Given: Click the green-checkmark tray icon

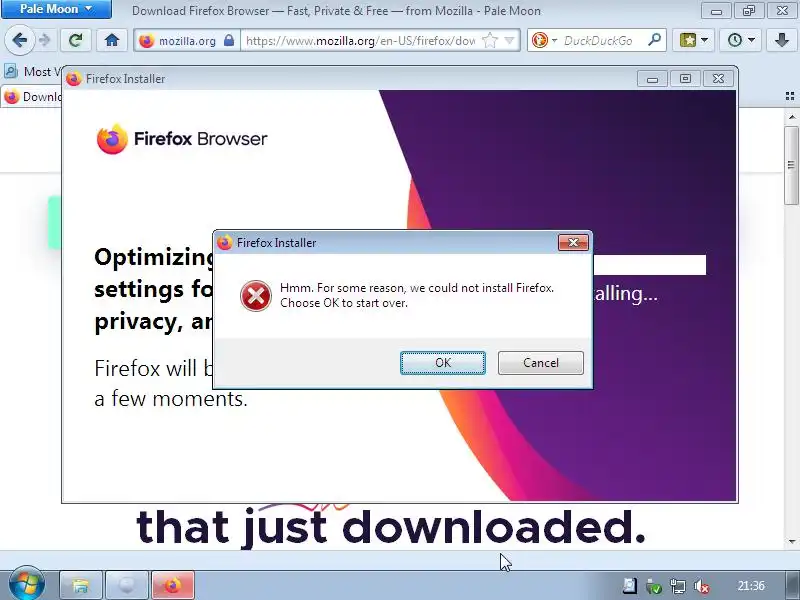Looking at the screenshot, I should click(x=654, y=586).
